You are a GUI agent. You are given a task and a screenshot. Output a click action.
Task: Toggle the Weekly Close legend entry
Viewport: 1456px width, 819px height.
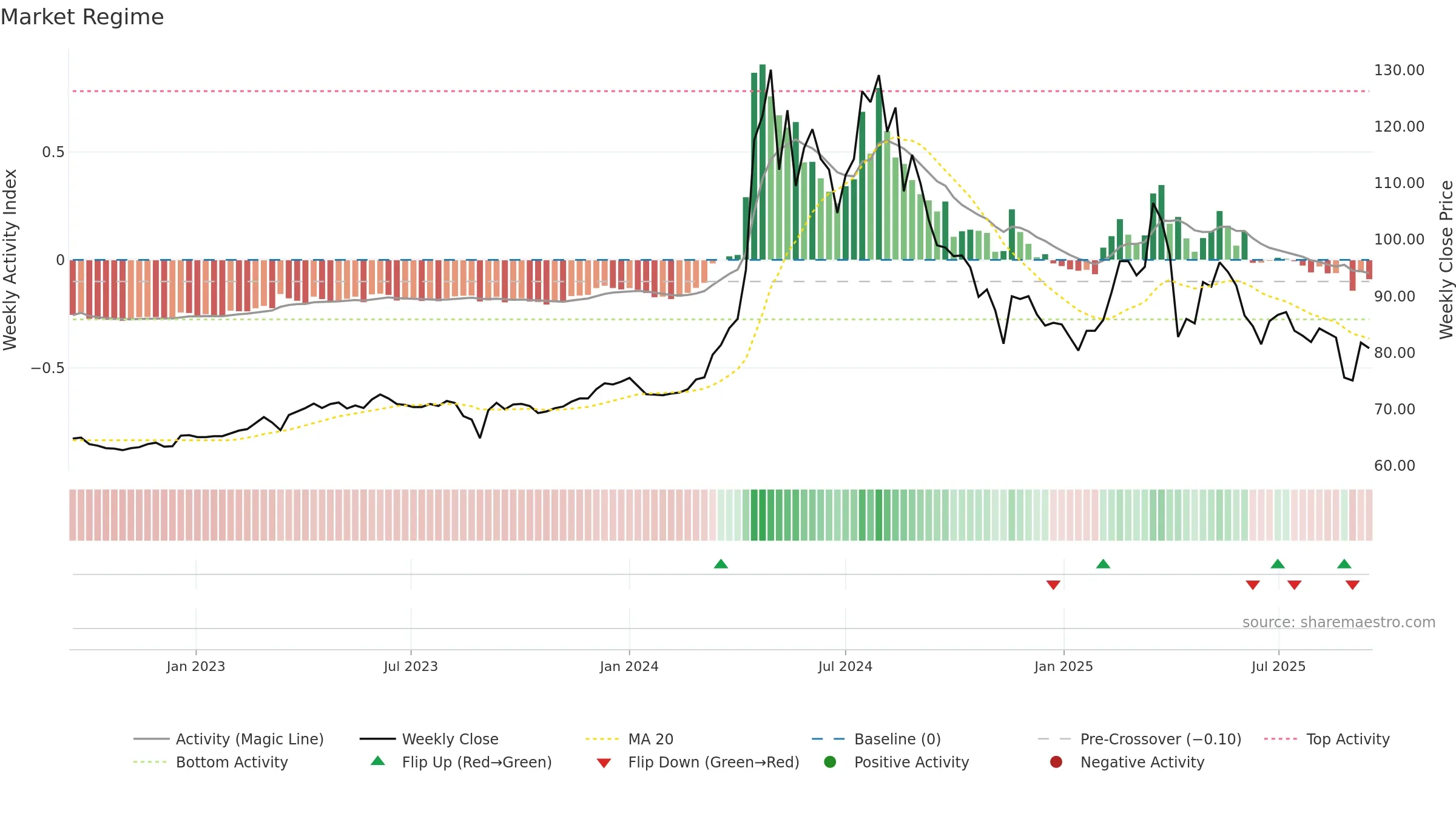[429, 739]
